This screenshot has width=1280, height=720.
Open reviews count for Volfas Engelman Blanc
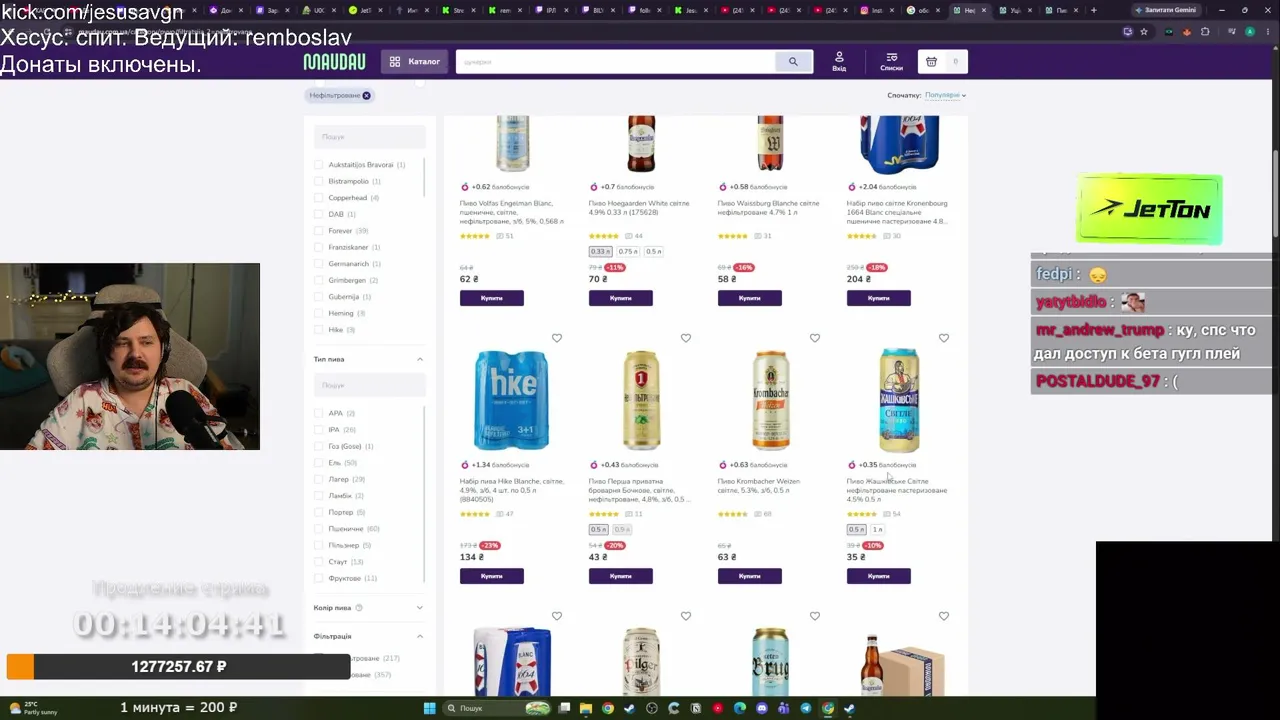coord(505,236)
